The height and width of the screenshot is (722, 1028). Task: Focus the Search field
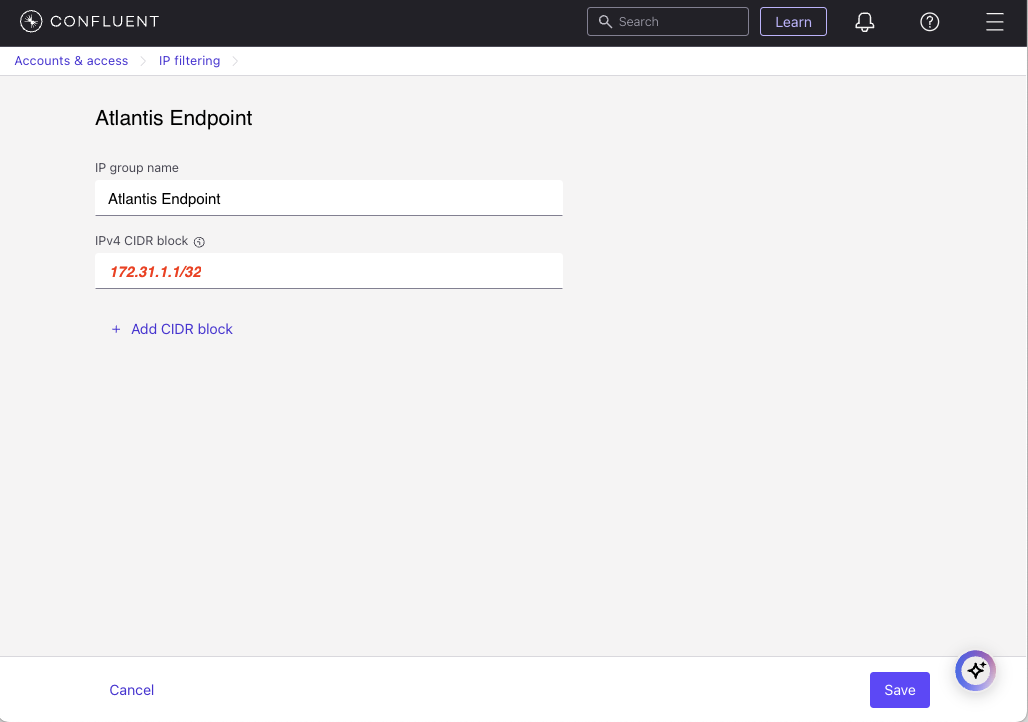667,22
